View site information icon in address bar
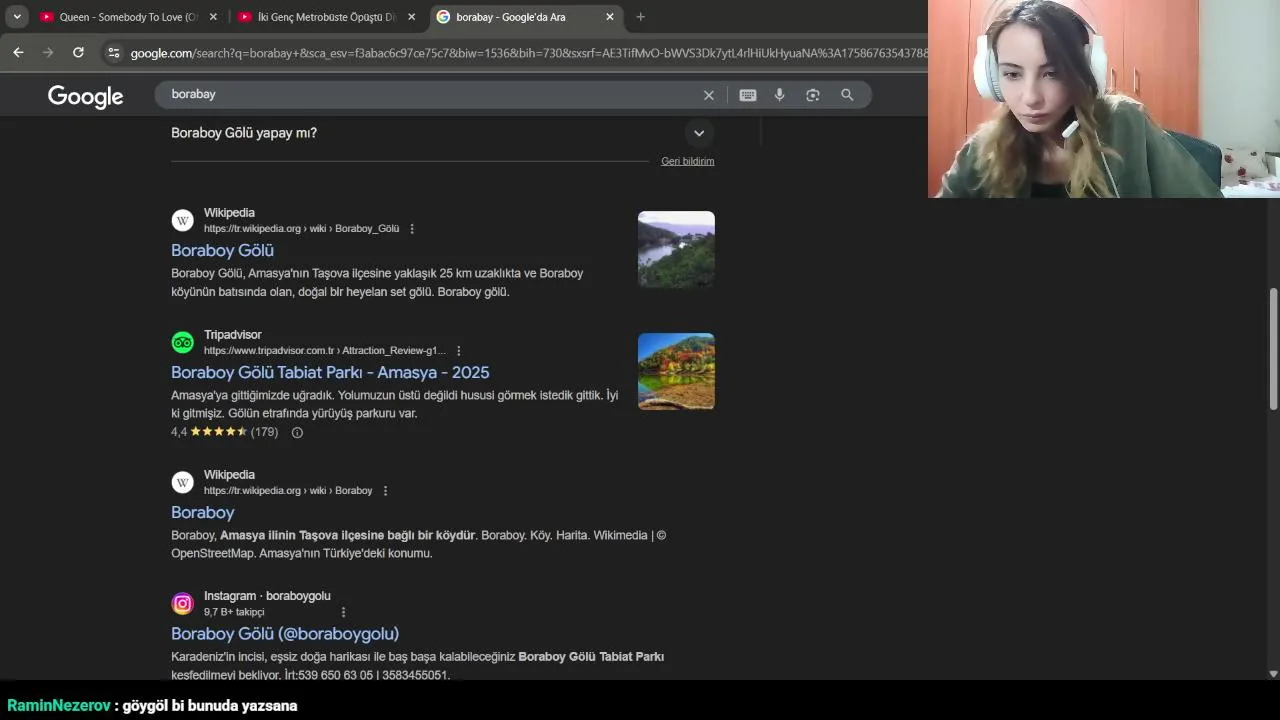 point(113,53)
